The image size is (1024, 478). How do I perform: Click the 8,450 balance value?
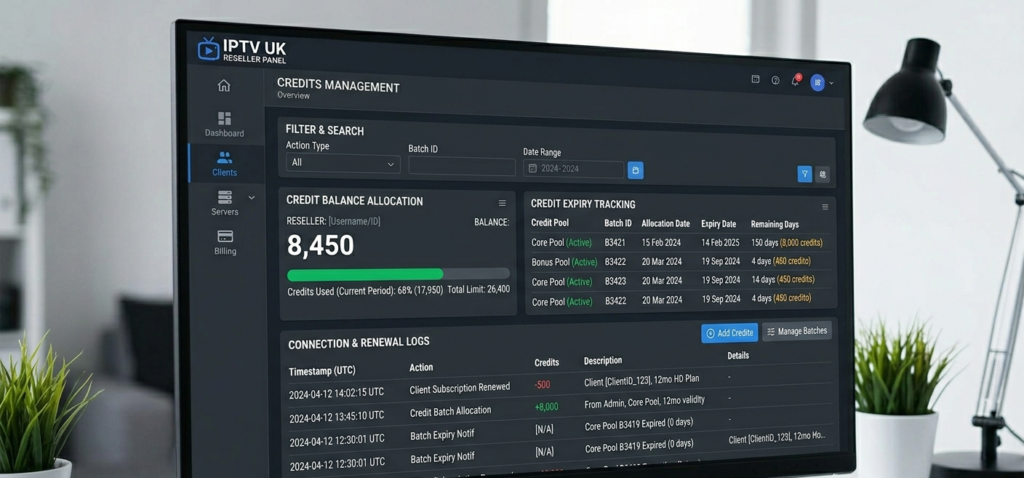321,246
